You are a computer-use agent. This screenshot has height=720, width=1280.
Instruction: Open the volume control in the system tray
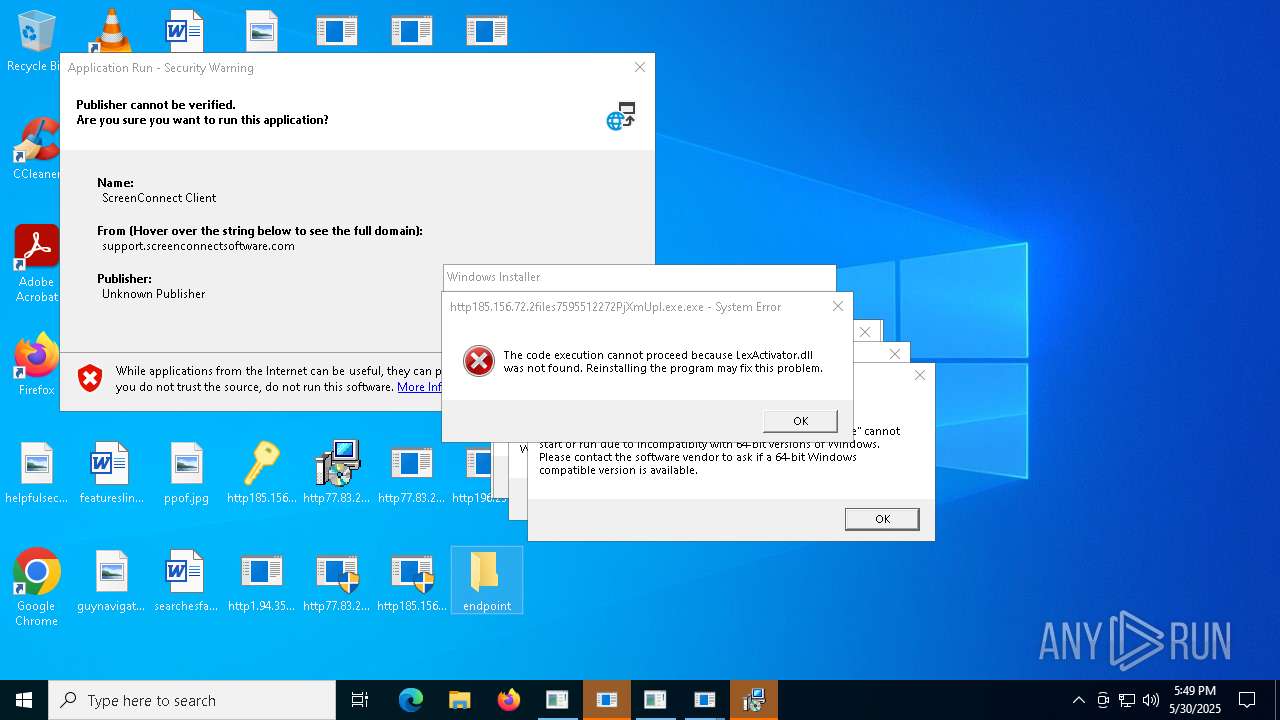point(1150,700)
